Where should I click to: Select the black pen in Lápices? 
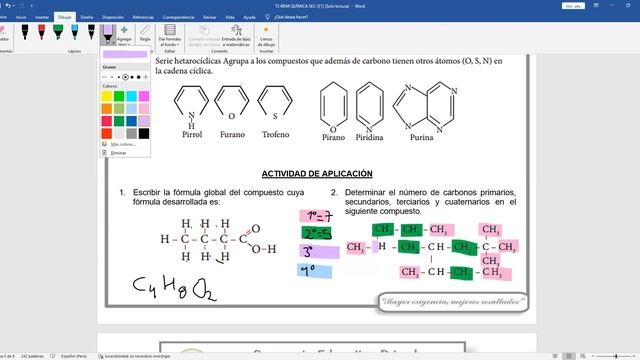pyautogui.click(x=25, y=32)
